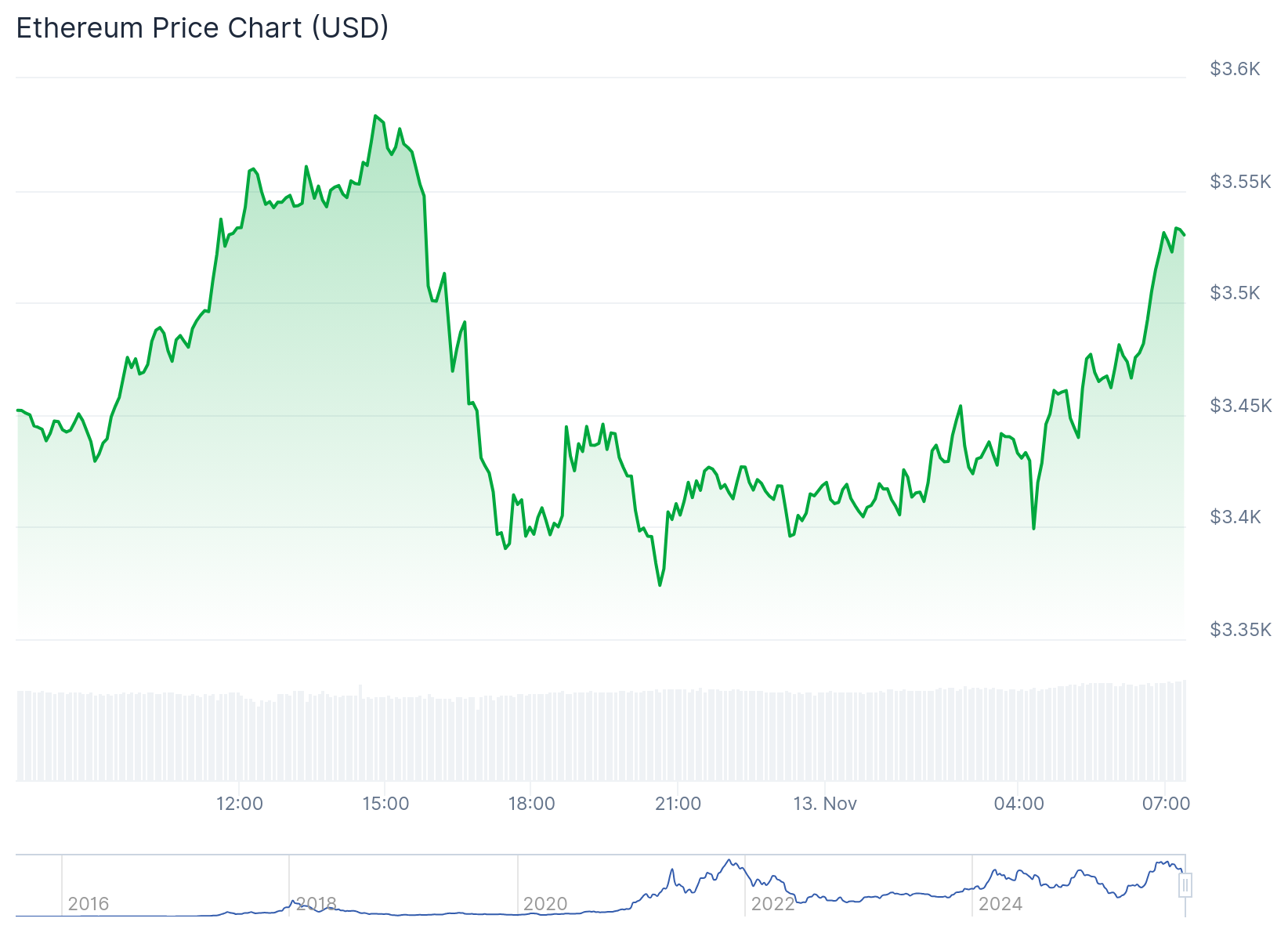Image resolution: width=1288 pixels, height=940 pixels.
Task: Jump to 2022 in the navigator
Action: (772, 904)
